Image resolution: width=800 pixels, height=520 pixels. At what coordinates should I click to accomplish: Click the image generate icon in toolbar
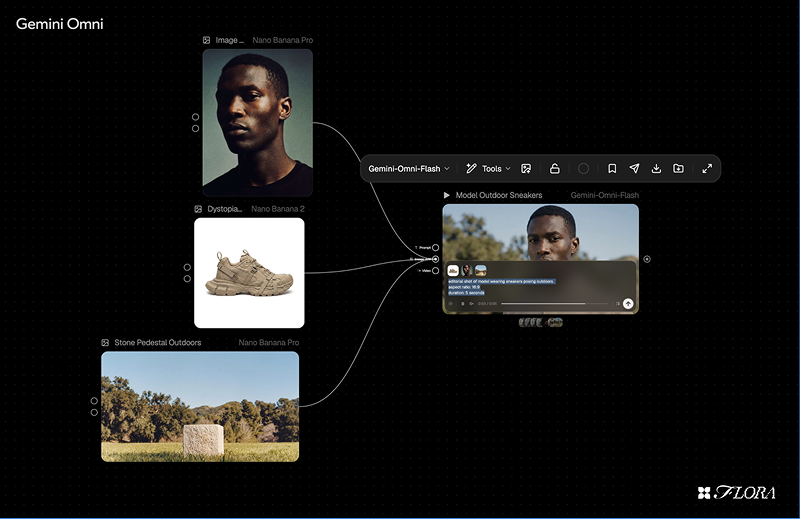[x=526, y=168]
